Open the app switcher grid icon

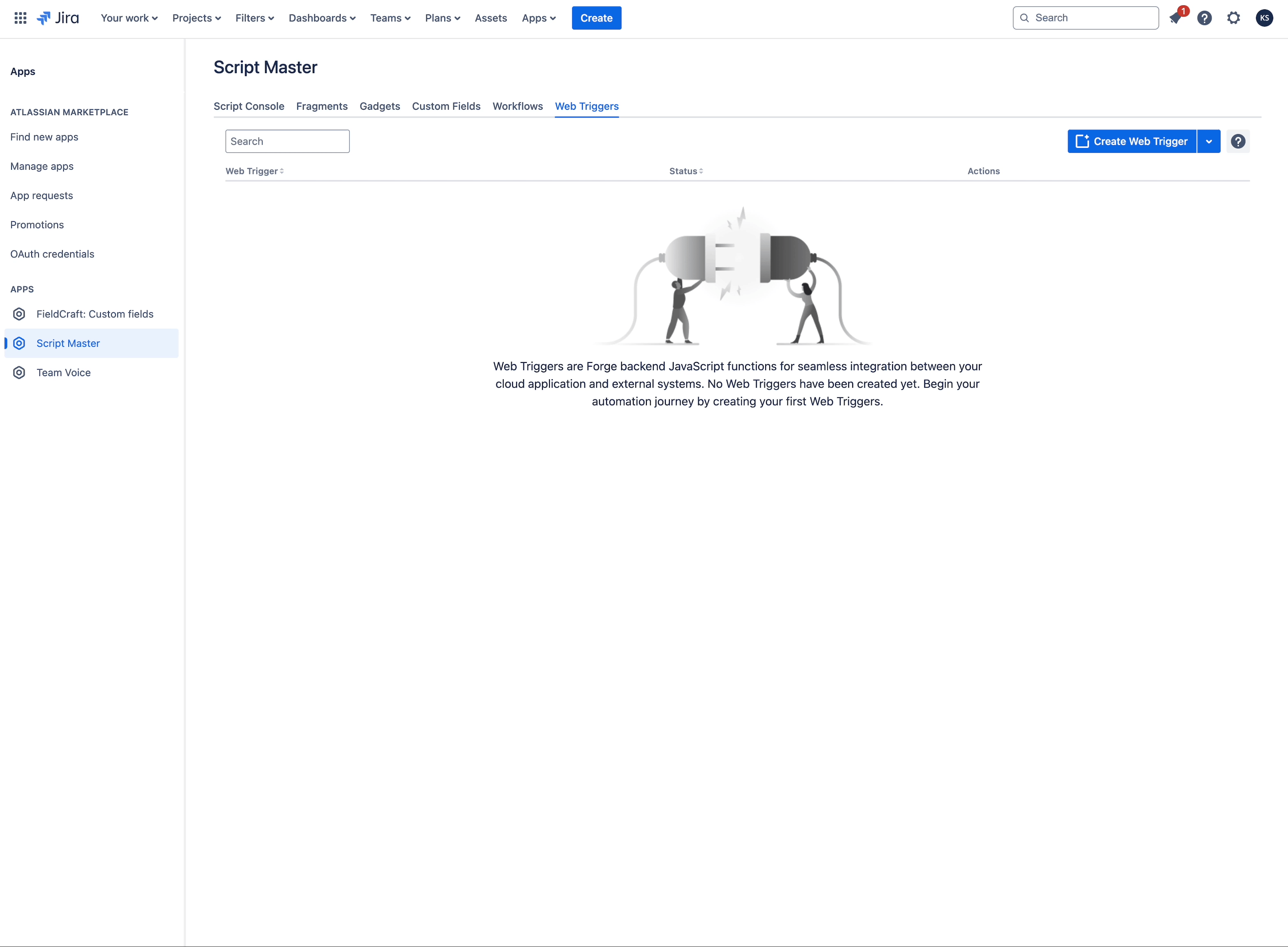pos(20,18)
